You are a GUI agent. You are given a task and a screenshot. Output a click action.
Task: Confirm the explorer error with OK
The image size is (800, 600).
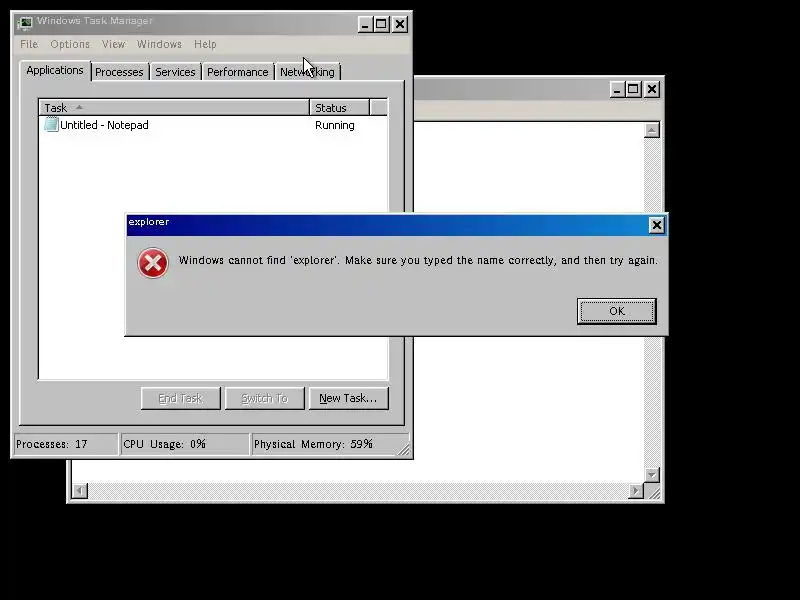pyautogui.click(x=617, y=311)
